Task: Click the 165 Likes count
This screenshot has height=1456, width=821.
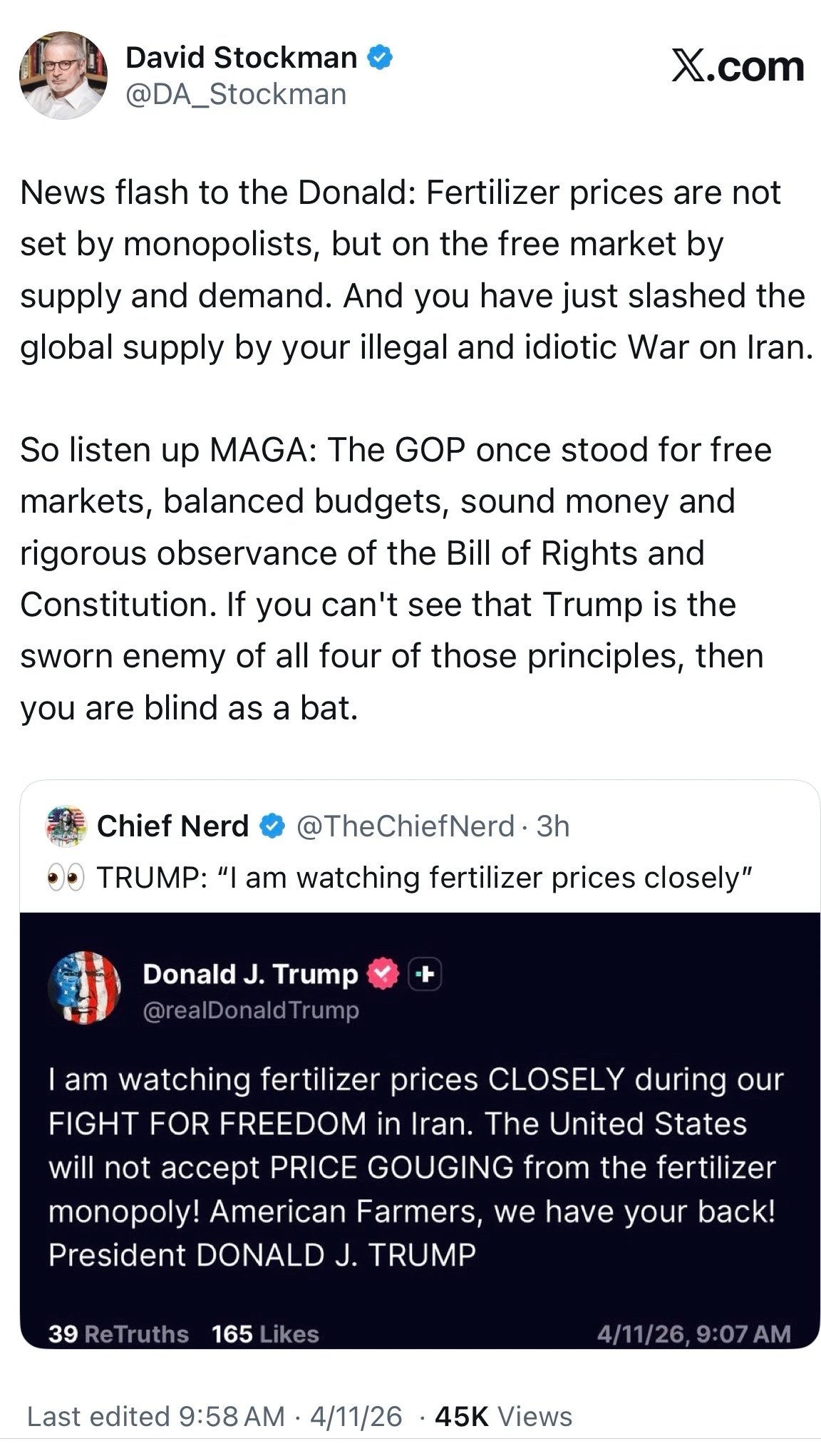Action: pyautogui.click(x=264, y=1333)
